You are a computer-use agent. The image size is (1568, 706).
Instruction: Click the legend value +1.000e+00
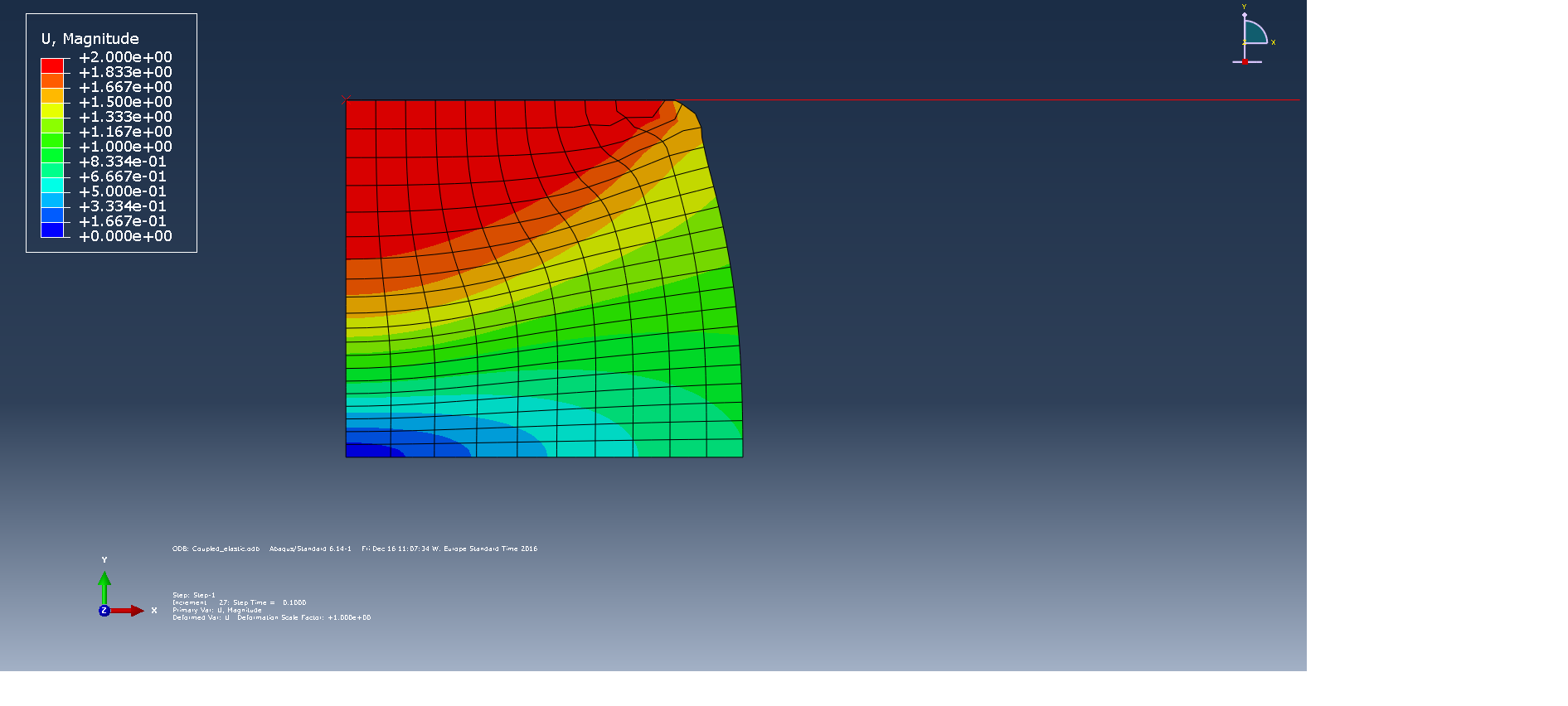coord(125,147)
